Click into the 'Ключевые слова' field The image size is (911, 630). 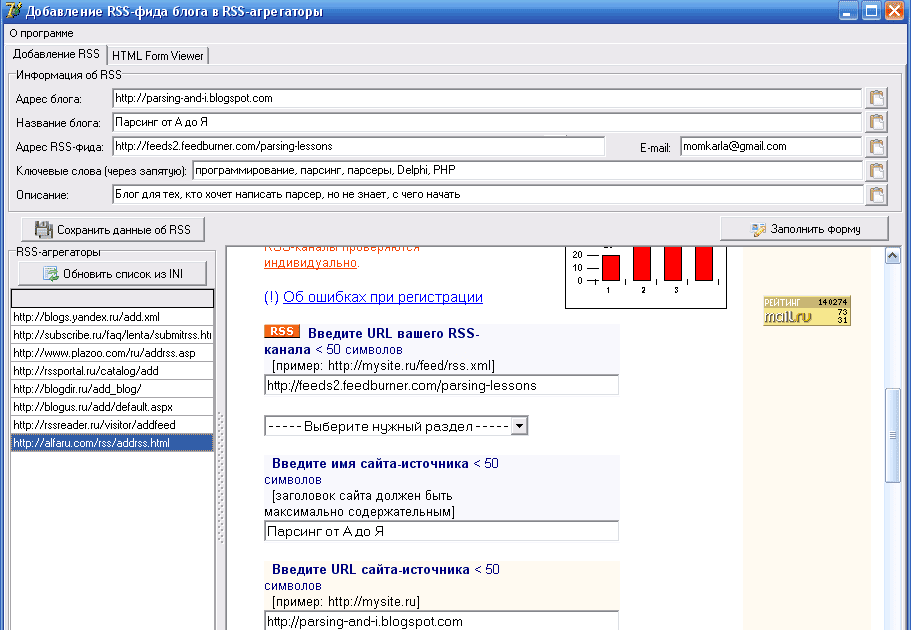[x=527, y=170]
